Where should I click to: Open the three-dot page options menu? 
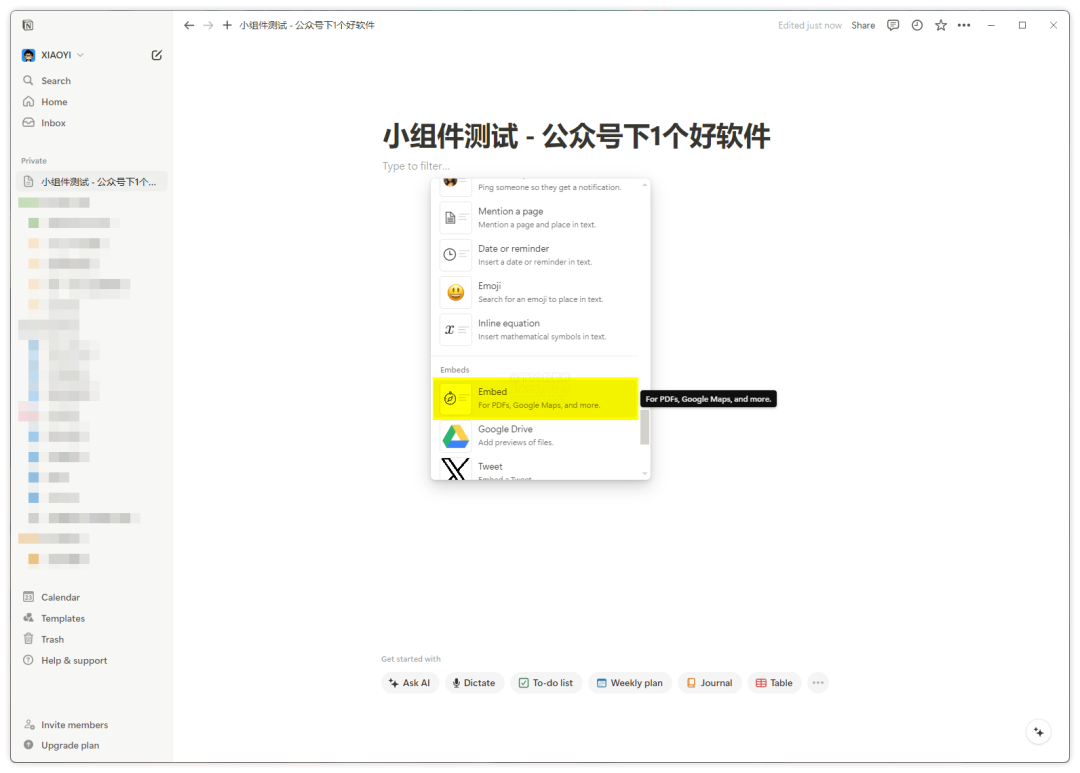click(x=964, y=25)
